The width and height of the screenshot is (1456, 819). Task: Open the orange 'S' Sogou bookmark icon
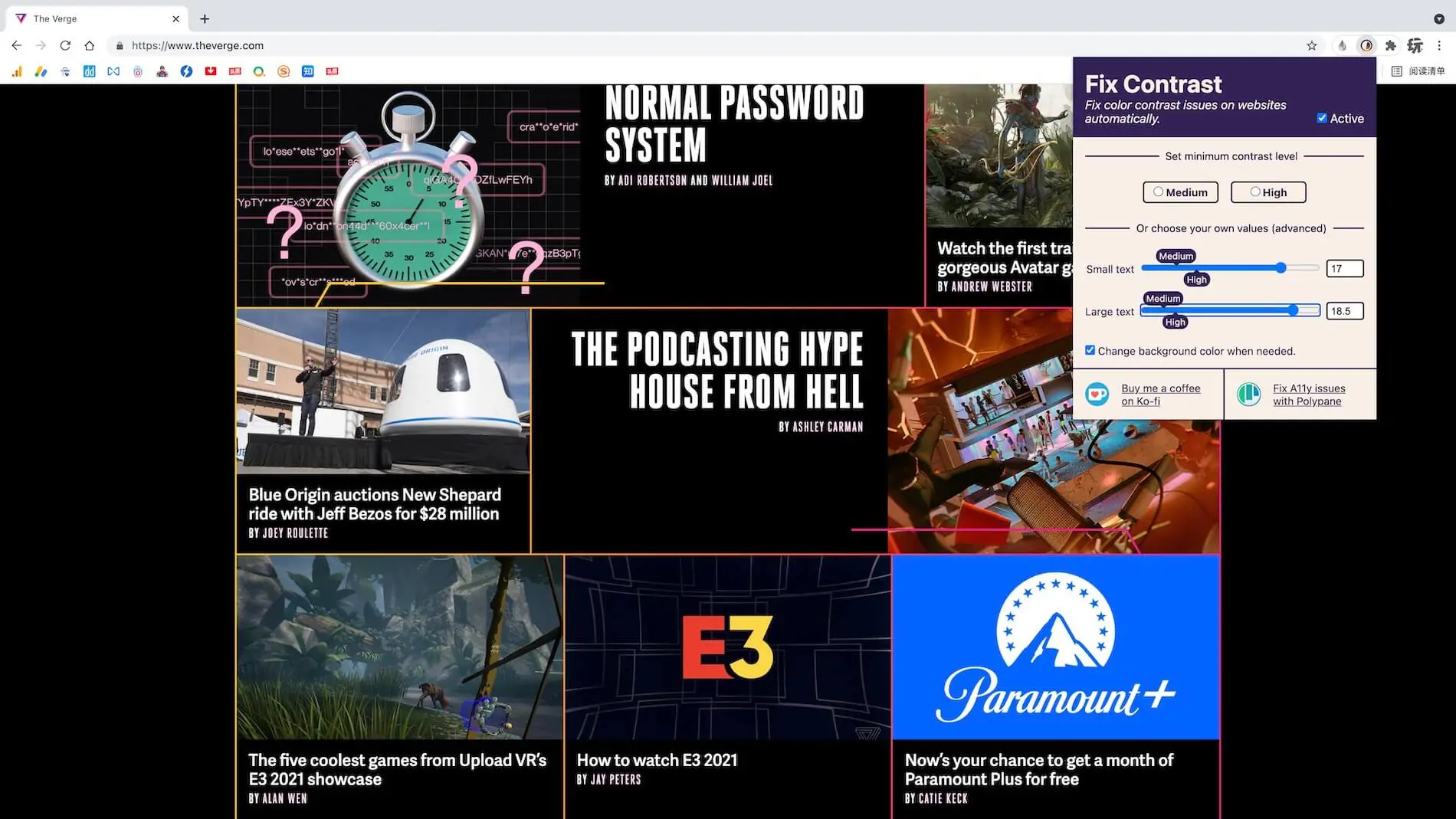point(284,71)
